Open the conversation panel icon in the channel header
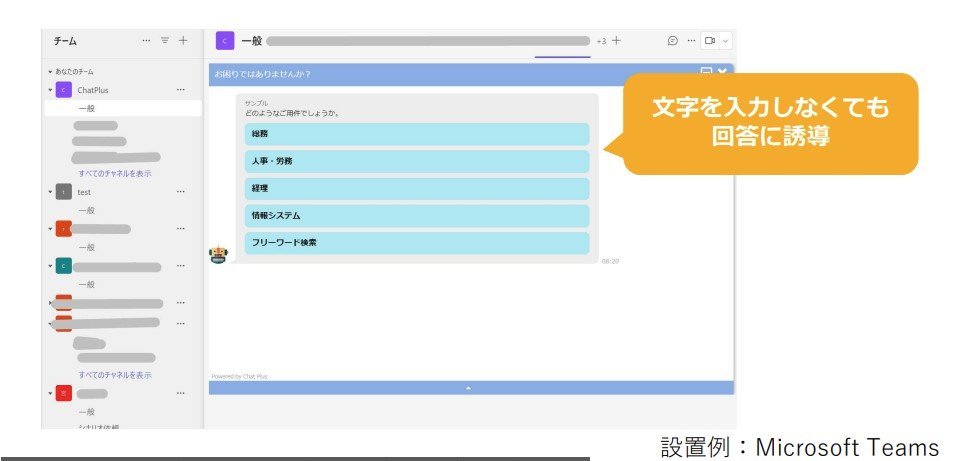 [672, 41]
